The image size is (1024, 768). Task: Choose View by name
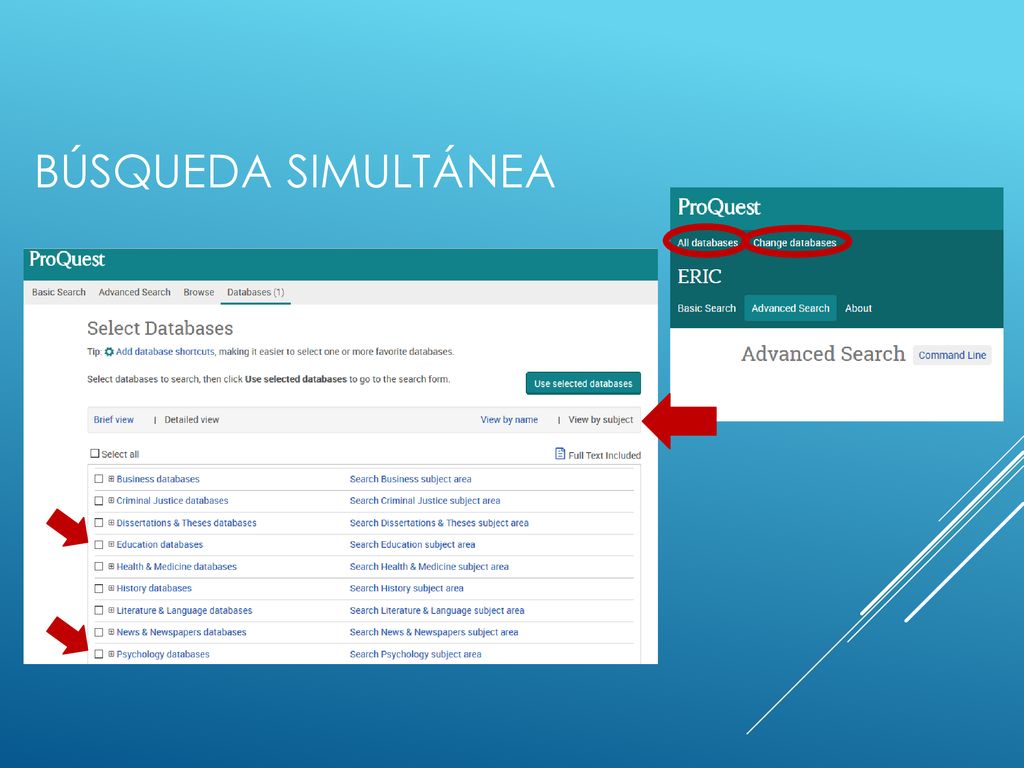coord(509,419)
